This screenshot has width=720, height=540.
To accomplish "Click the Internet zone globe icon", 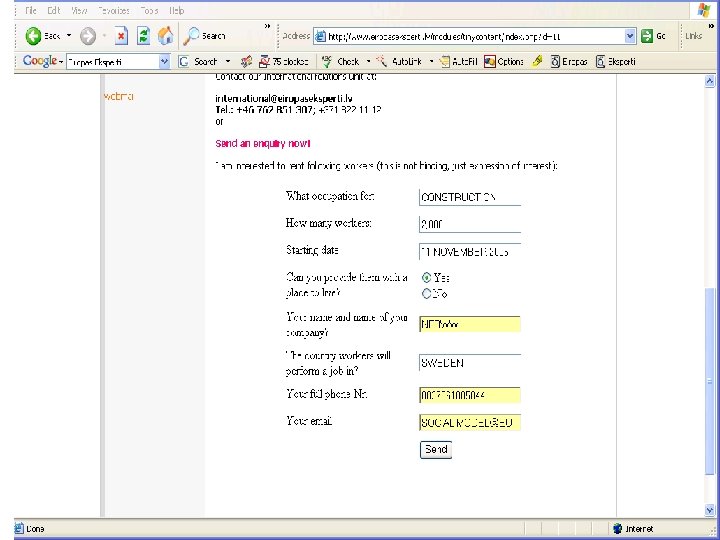I will tap(618, 529).
